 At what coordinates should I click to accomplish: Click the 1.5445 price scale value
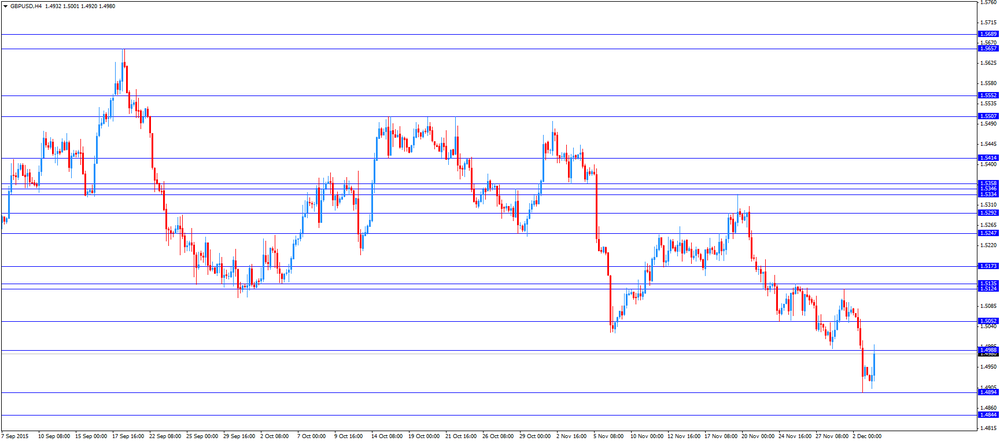[987, 144]
